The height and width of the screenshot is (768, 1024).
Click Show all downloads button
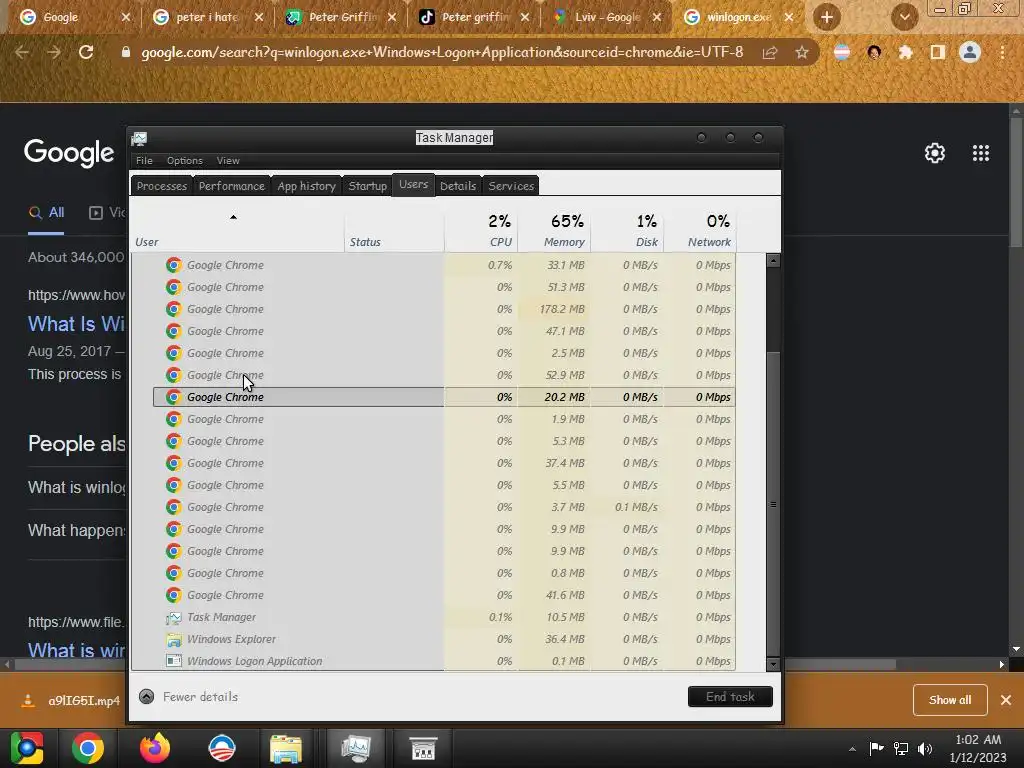(x=950, y=700)
